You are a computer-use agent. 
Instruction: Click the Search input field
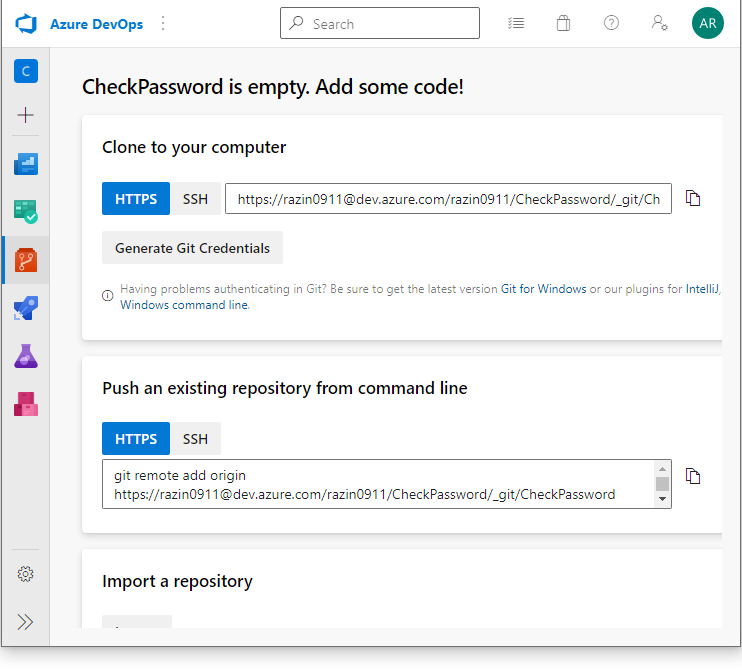380,23
